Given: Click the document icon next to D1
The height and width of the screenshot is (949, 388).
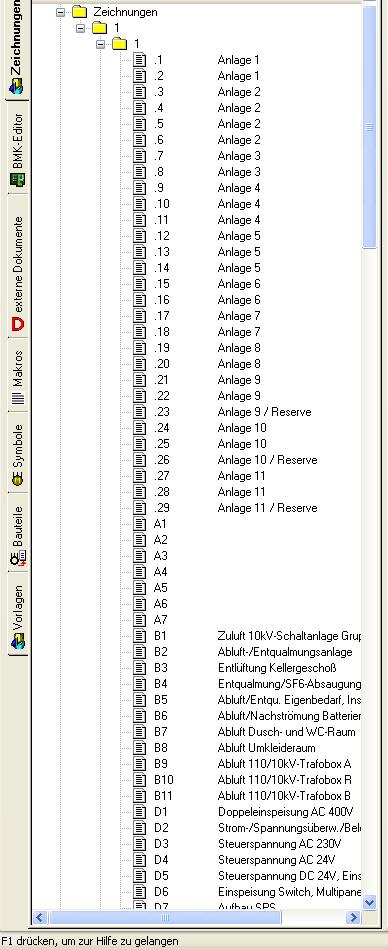Looking at the screenshot, I should pos(140,812).
